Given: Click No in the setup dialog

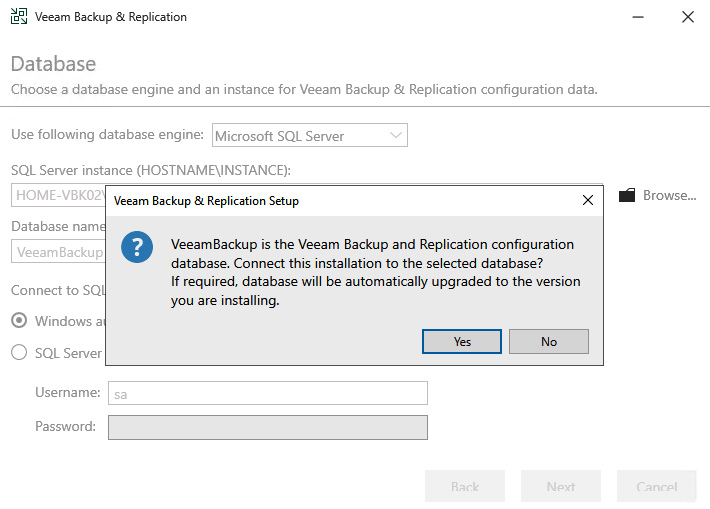Looking at the screenshot, I should (x=549, y=341).
